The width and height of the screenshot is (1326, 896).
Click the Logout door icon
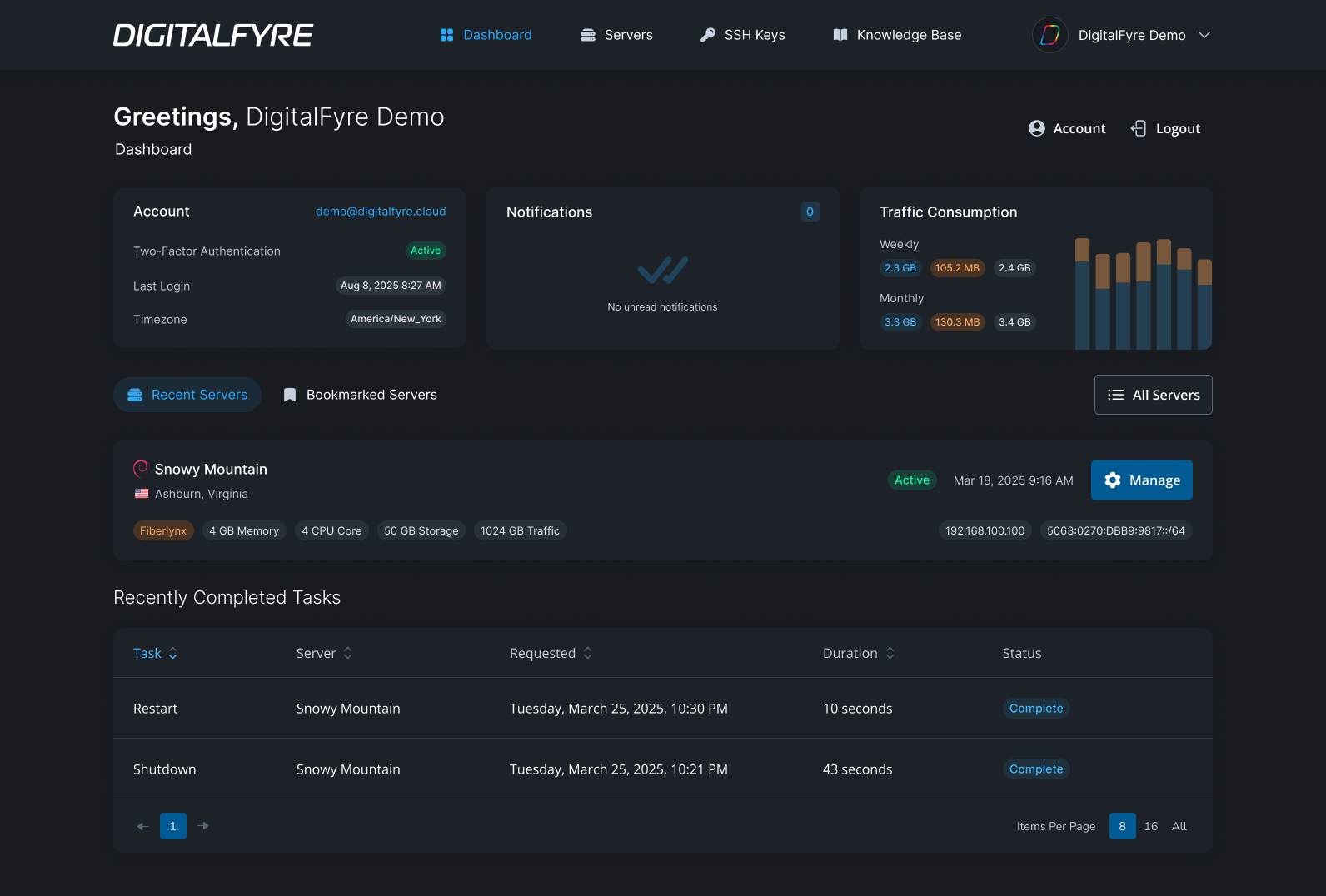coord(1139,128)
